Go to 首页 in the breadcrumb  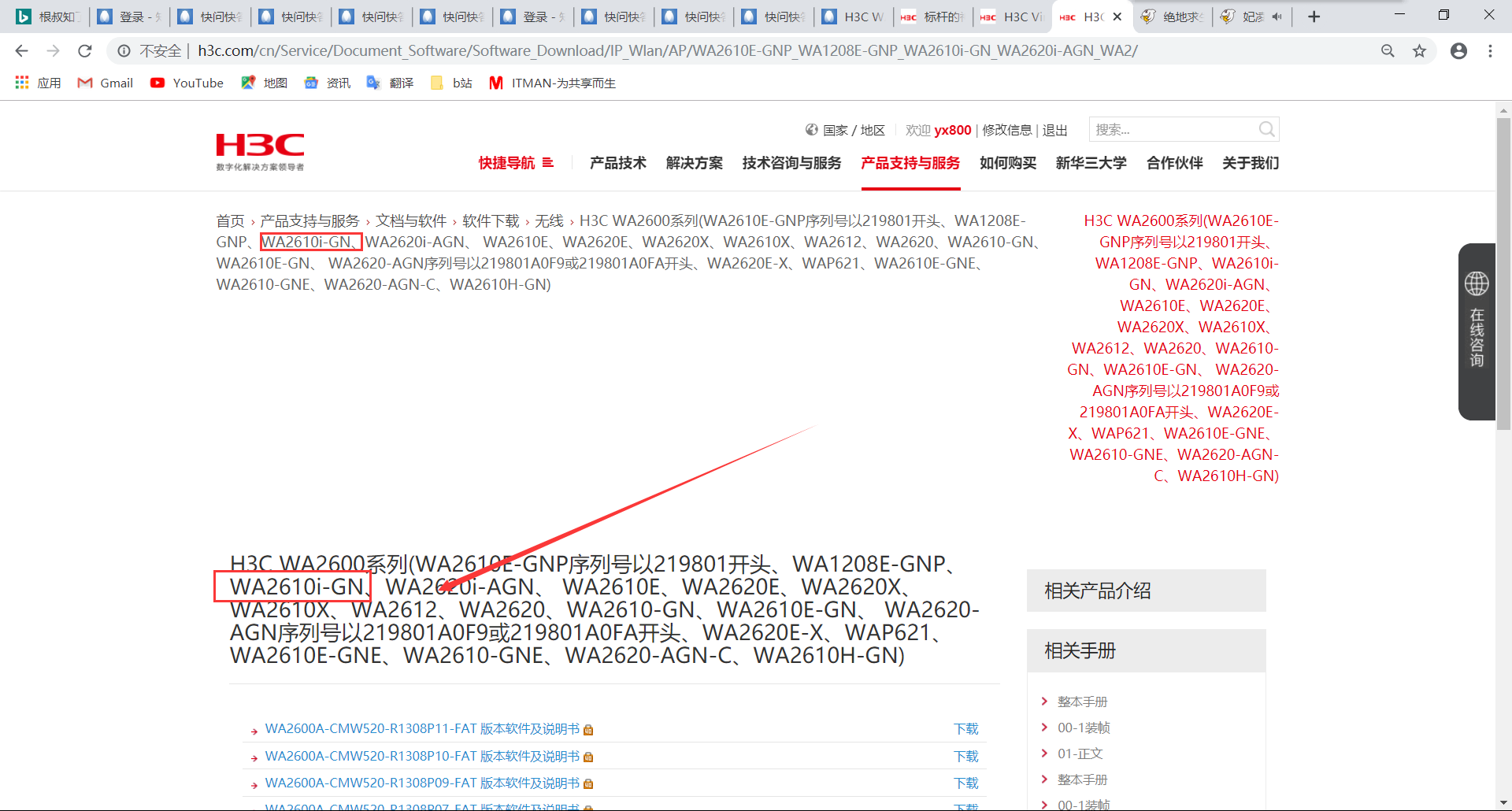(x=231, y=221)
